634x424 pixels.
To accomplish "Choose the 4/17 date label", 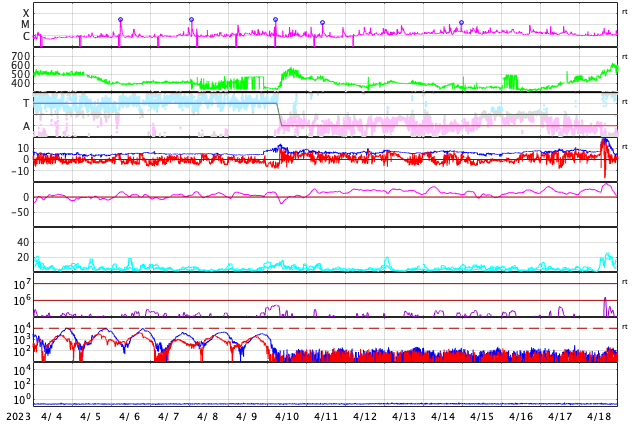I will 560,416.
